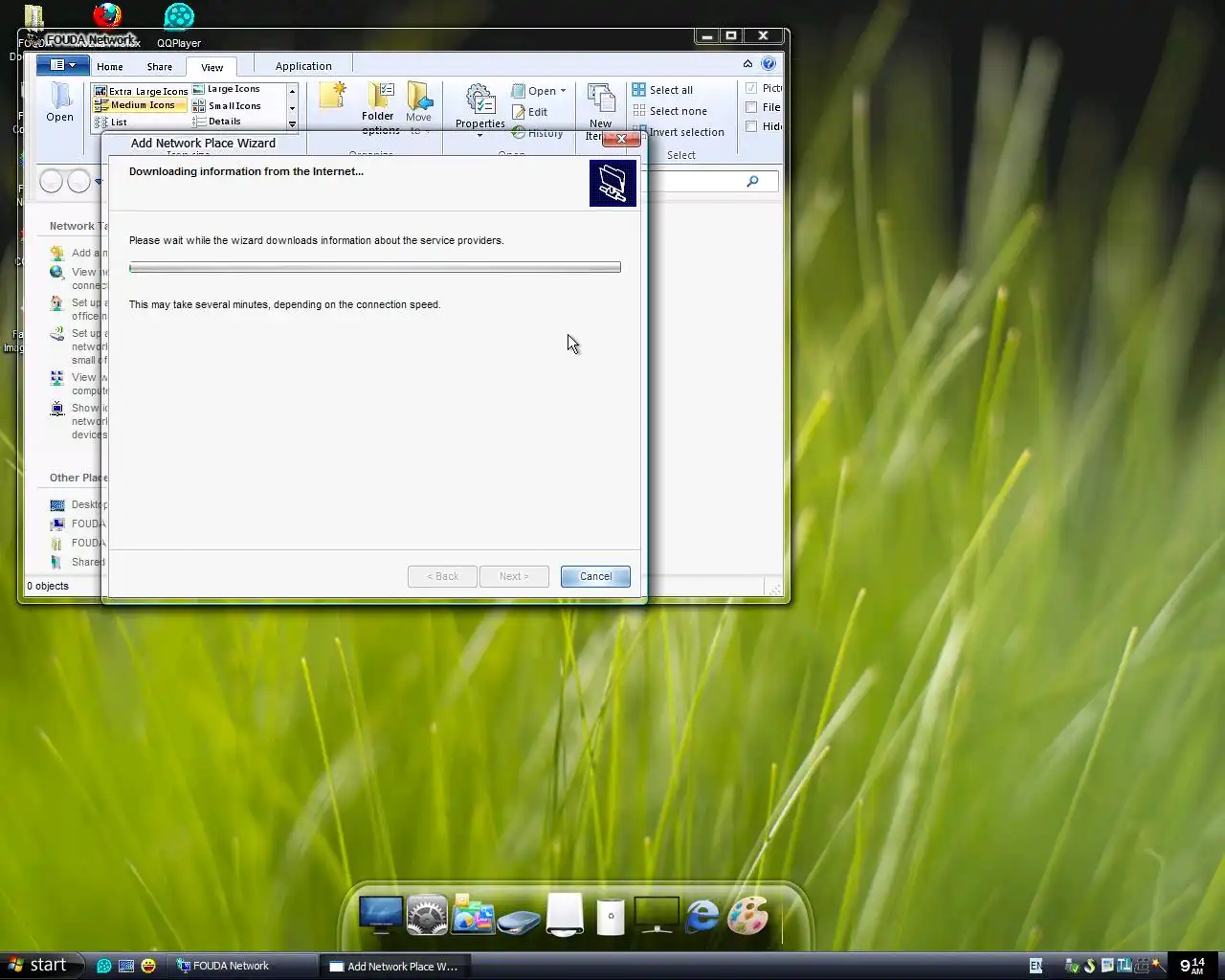Click the Add a network place icon

[x=57, y=253]
